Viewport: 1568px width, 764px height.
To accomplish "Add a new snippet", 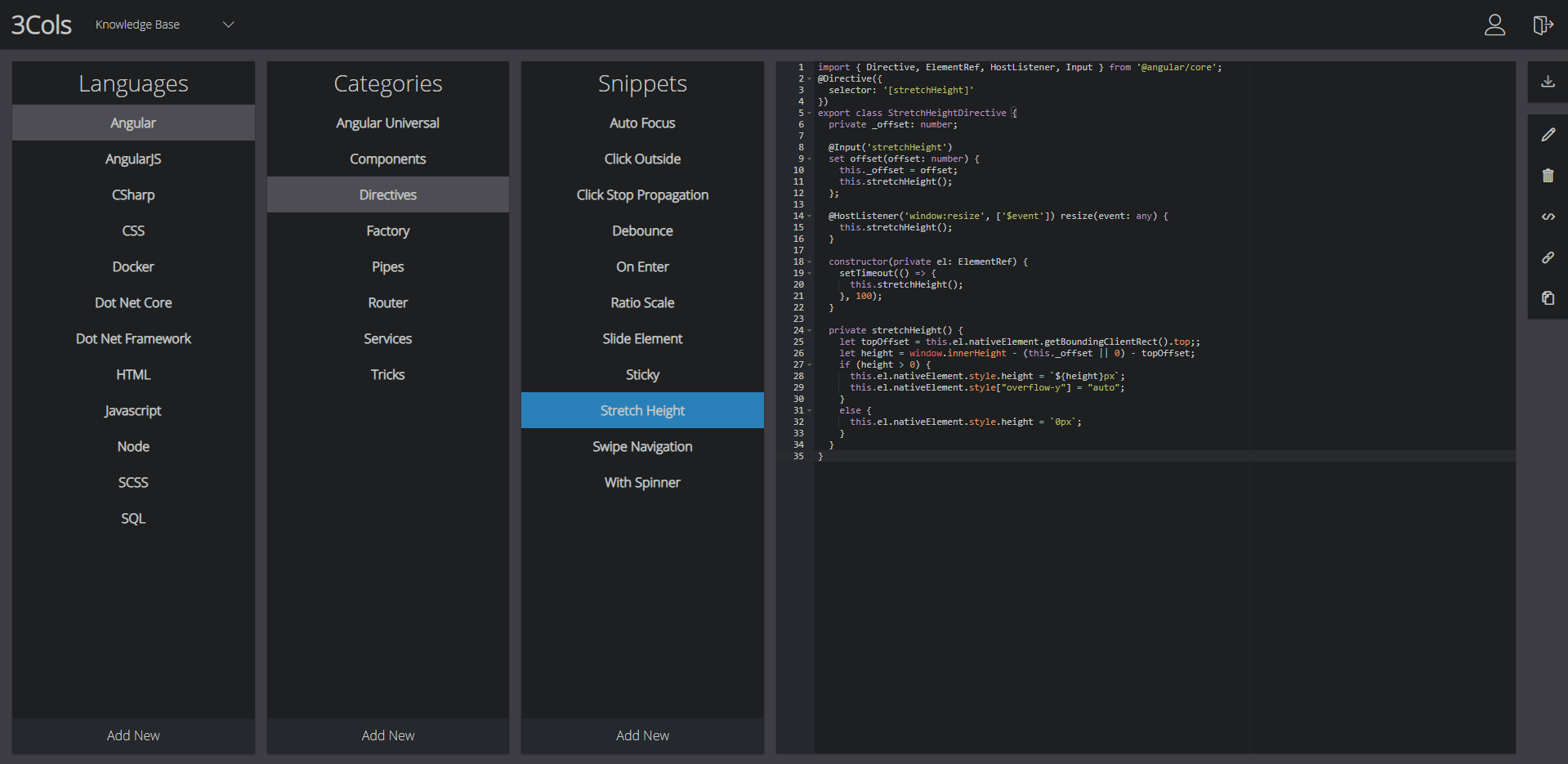I will (x=642, y=735).
